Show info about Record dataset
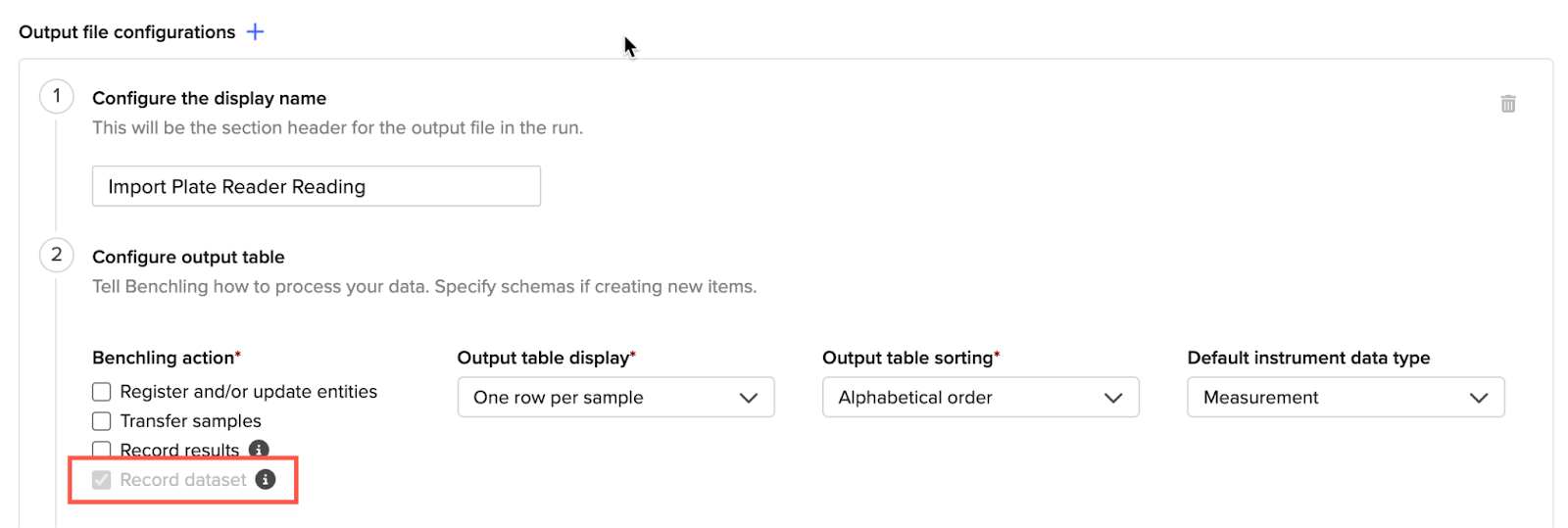The width and height of the screenshot is (1568, 528). (266, 479)
